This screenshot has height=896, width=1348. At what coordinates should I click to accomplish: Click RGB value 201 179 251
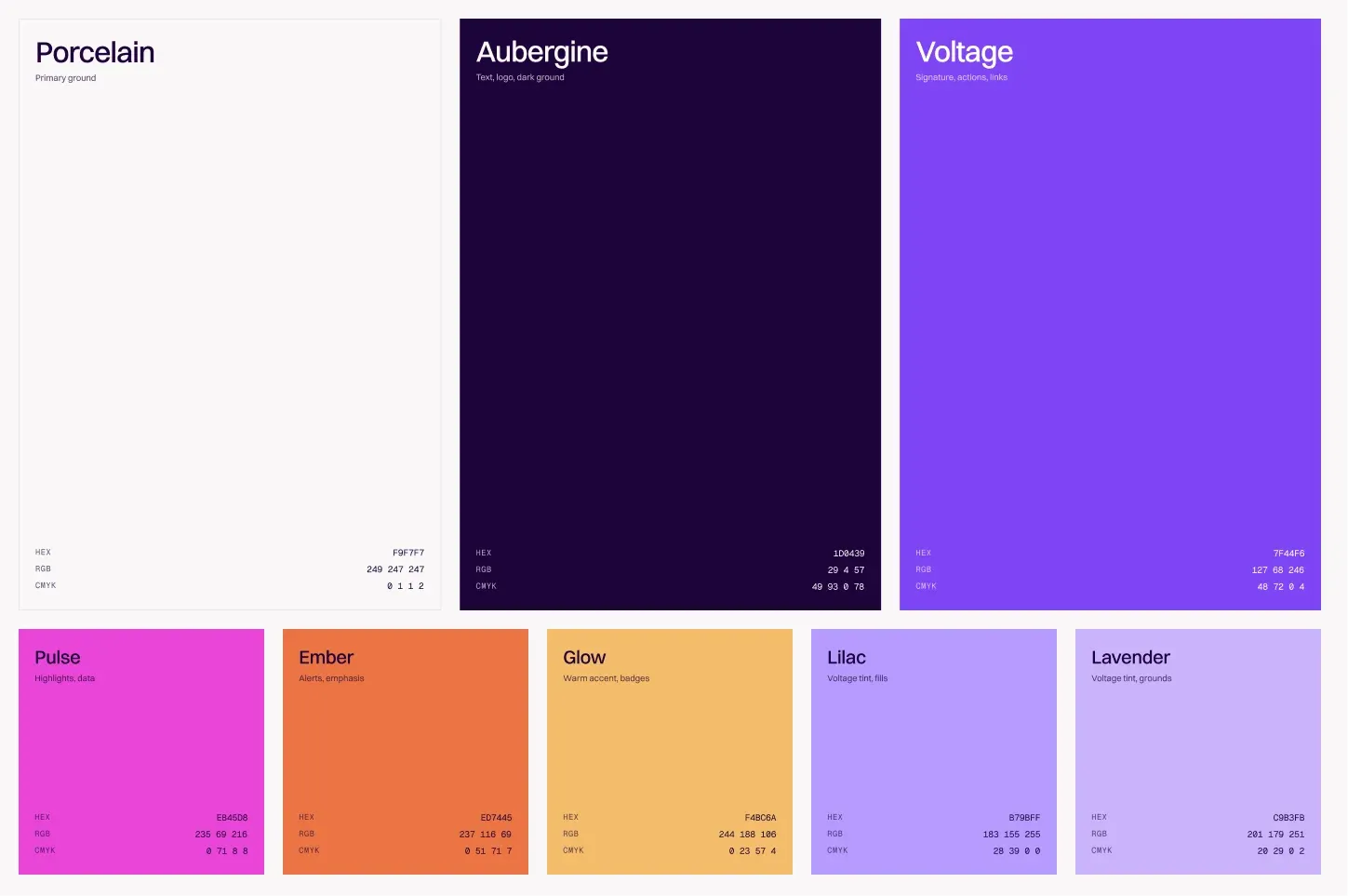click(1275, 835)
